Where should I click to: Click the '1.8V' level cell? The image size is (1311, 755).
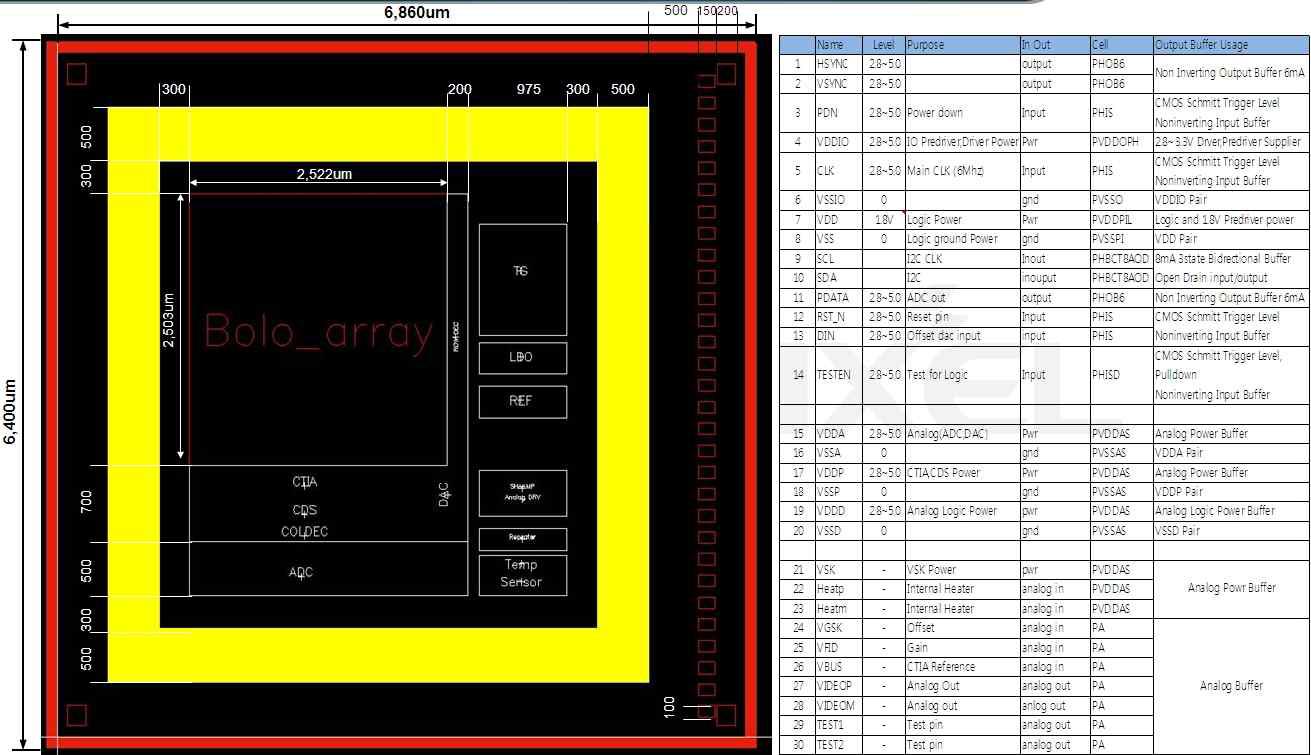click(x=884, y=220)
